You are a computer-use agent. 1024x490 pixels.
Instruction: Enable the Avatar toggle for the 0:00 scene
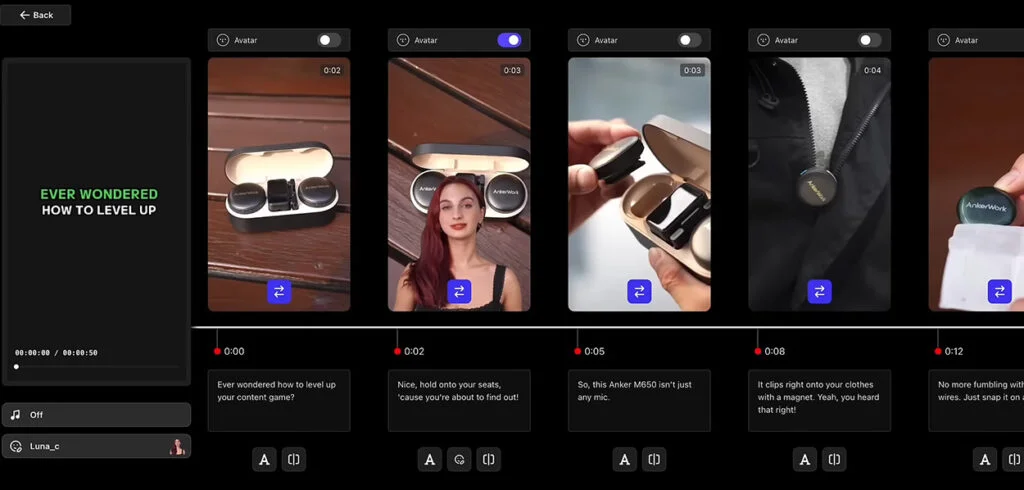click(x=328, y=40)
